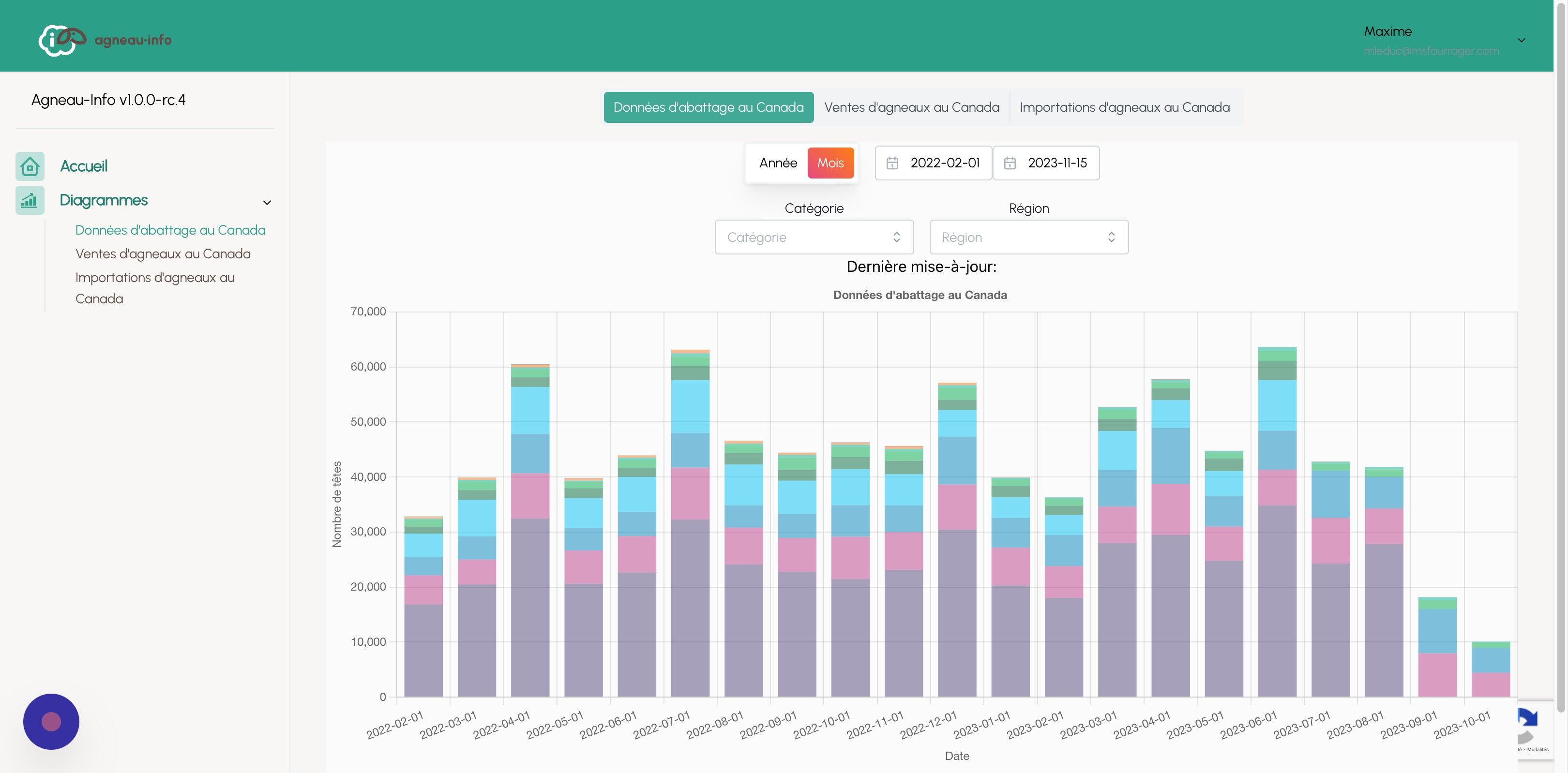Collapse the Diagrammes sidebar section

267,202
